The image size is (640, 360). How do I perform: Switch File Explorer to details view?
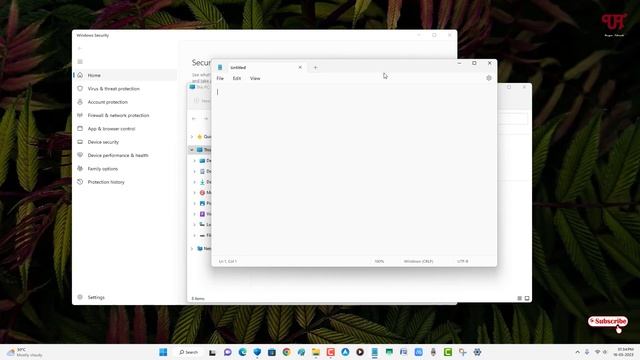coord(520,298)
